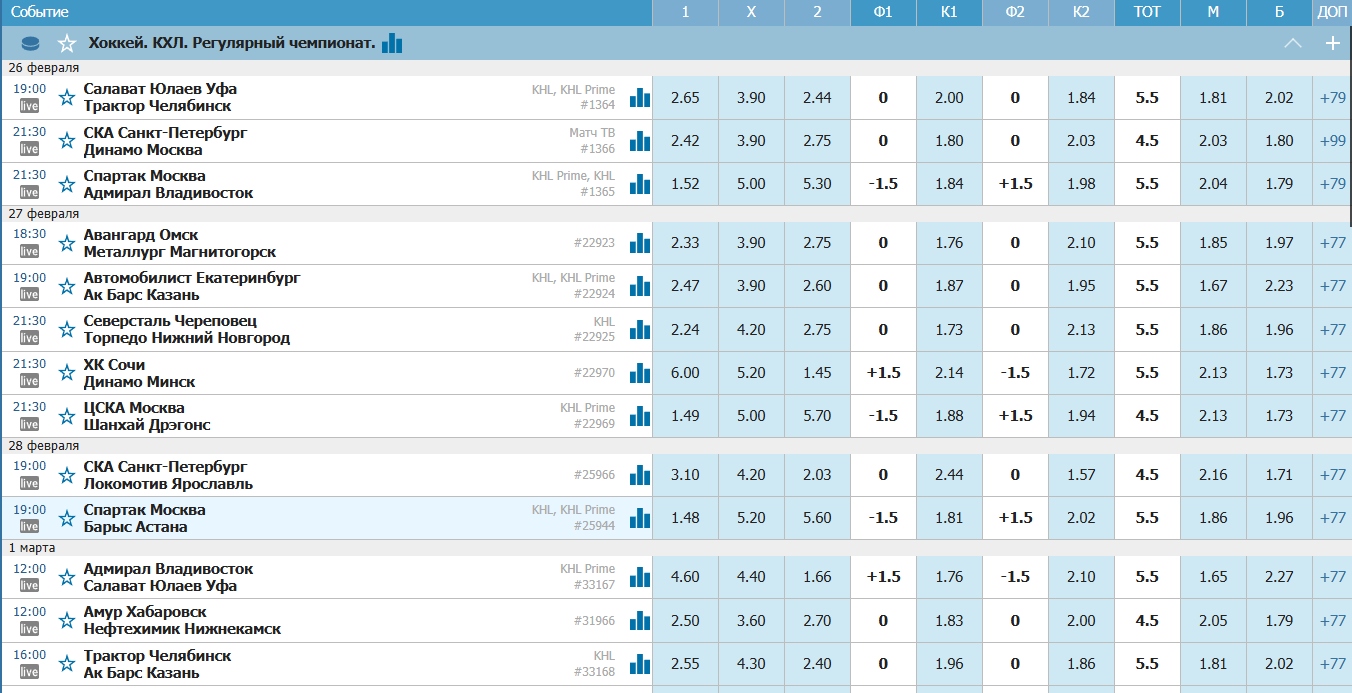Pick over 5.5 total at 2.27 for Адмирал
The width and height of the screenshot is (1352, 693).
[x=1279, y=577]
